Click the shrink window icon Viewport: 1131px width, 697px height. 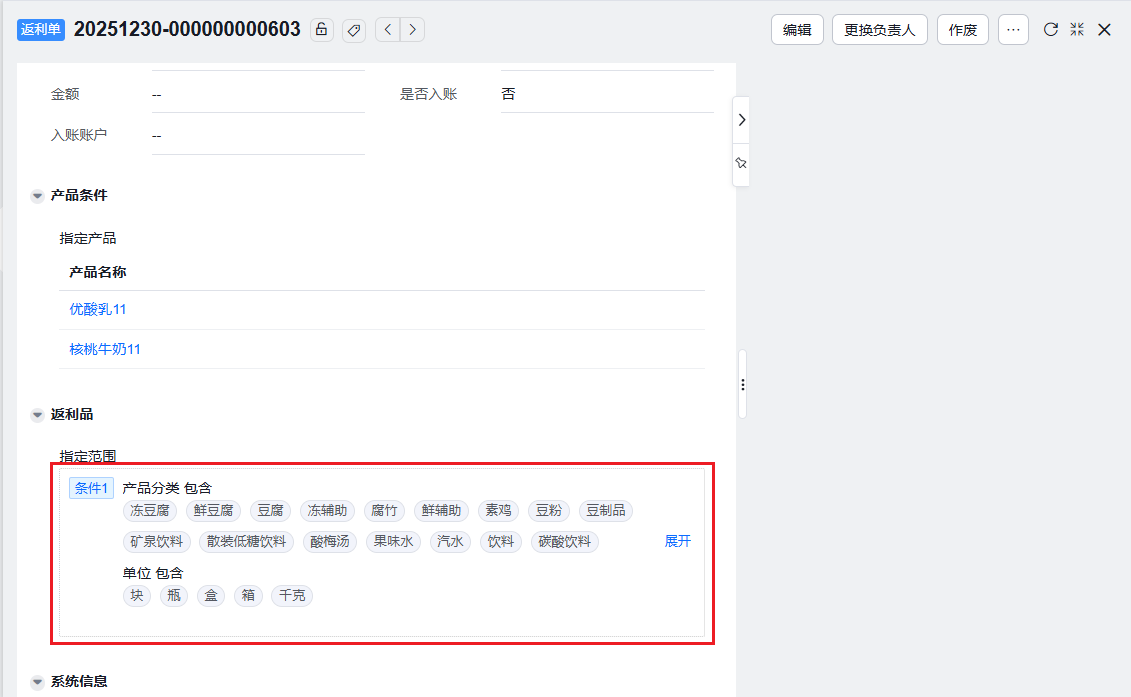click(1077, 30)
